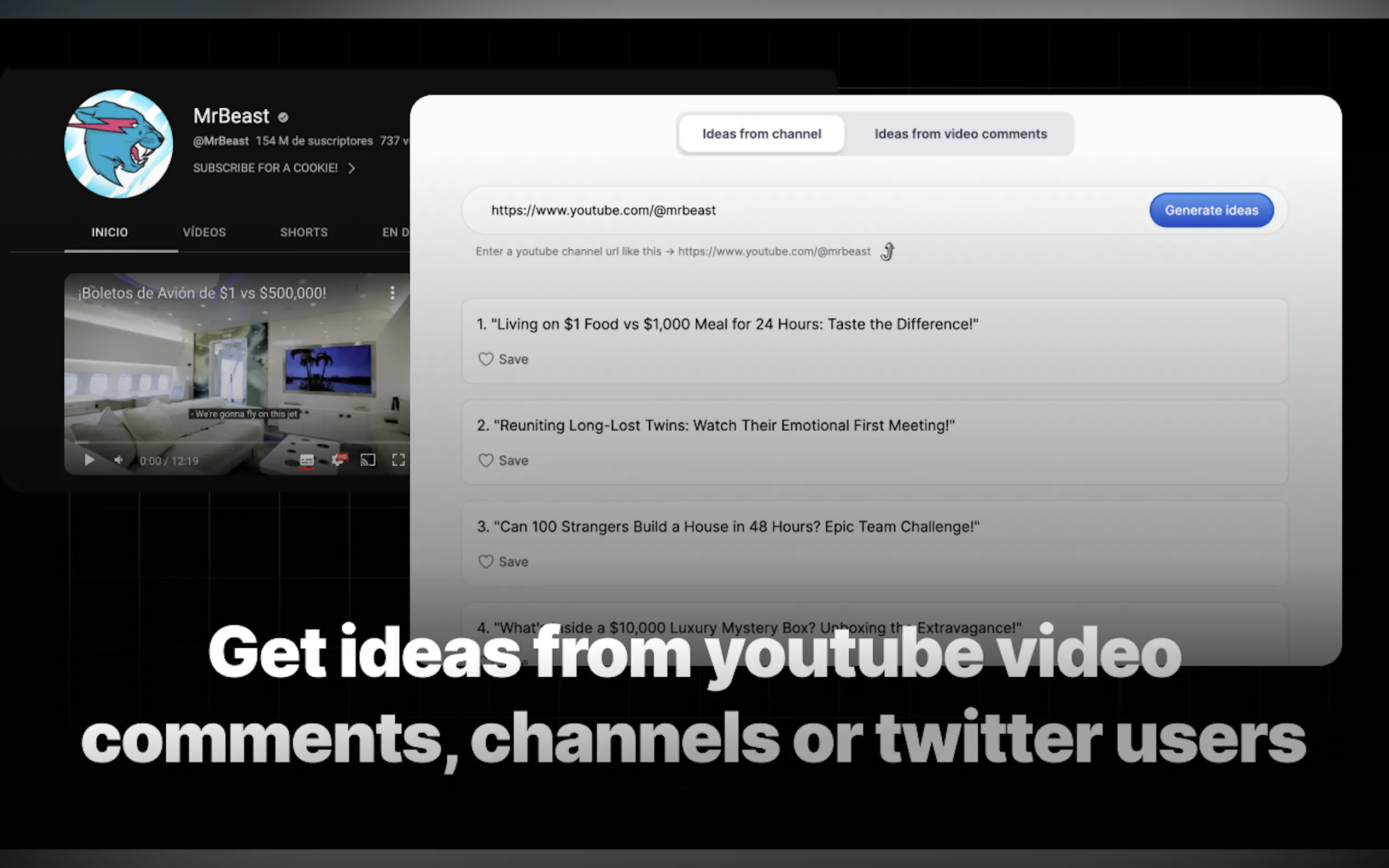Expand the SUBSCRIBE FOR A COOKIE description chevron
Viewport: 1389px width, 868px height.
[x=352, y=168]
